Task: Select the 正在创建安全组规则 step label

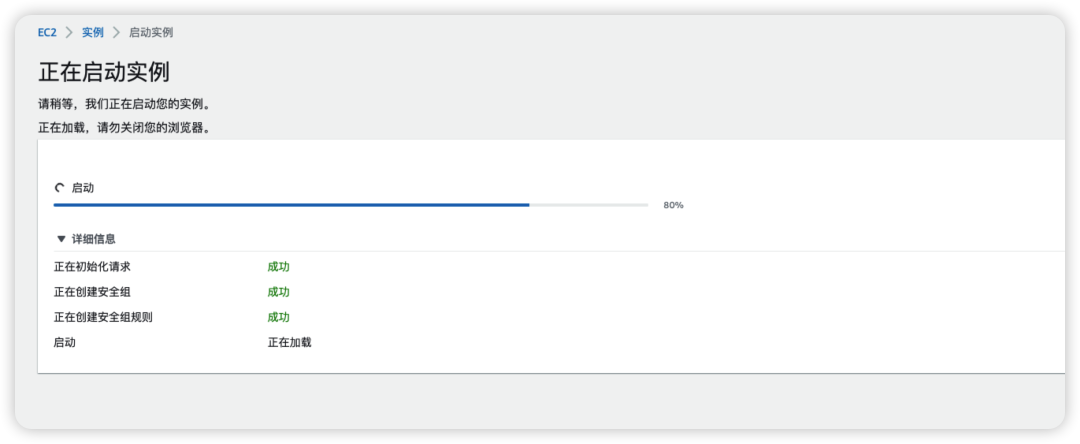Action: (x=103, y=317)
